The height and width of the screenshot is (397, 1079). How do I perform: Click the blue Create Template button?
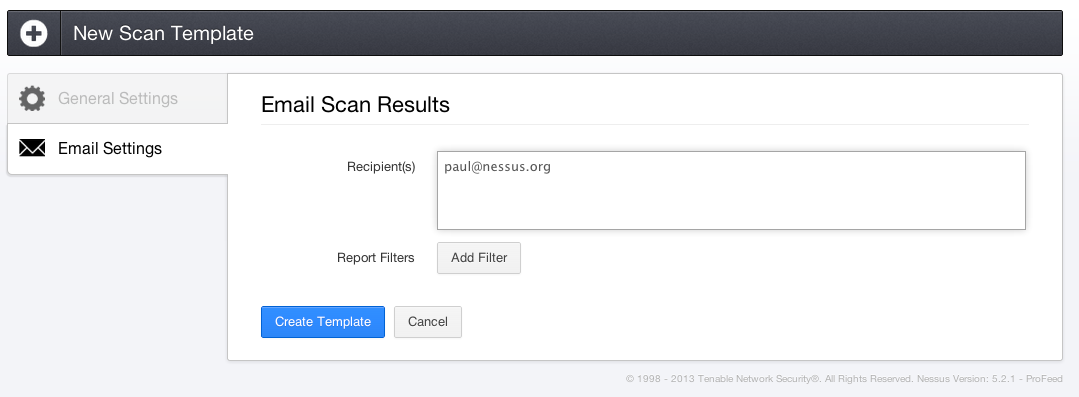pyautogui.click(x=323, y=322)
